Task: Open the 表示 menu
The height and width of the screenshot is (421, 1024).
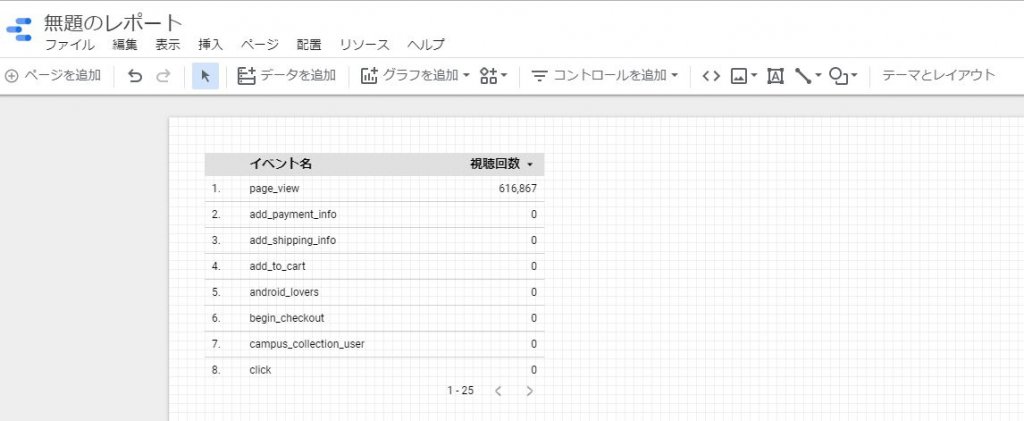Action: 168,45
